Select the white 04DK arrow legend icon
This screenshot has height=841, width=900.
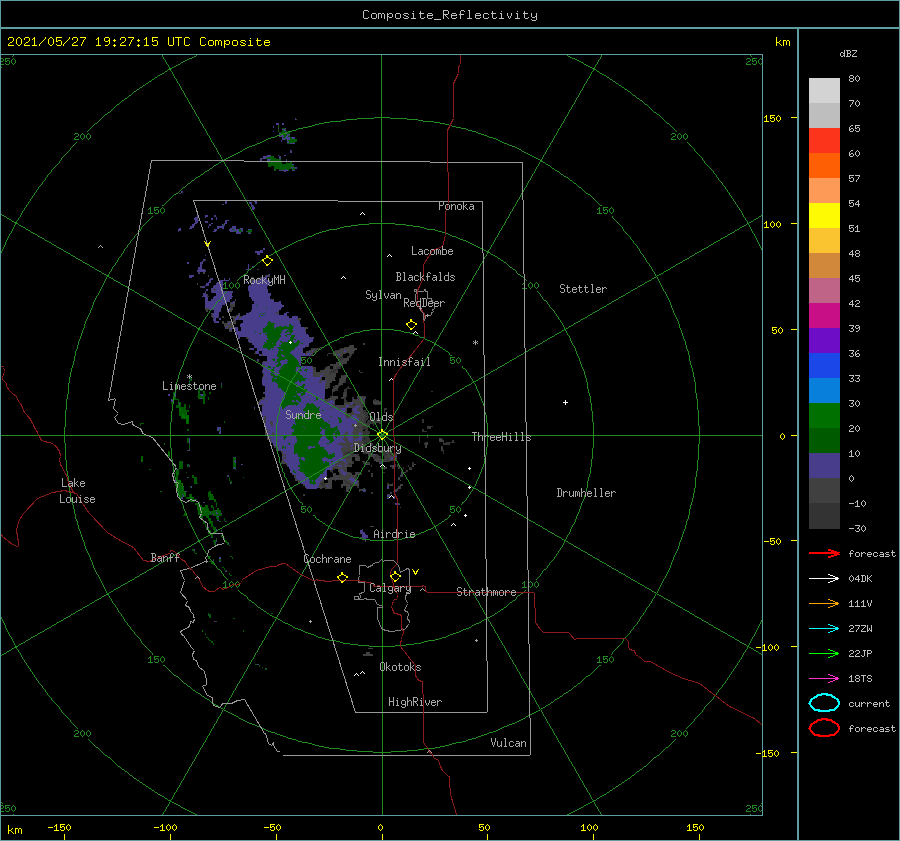(x=824, y=578)
